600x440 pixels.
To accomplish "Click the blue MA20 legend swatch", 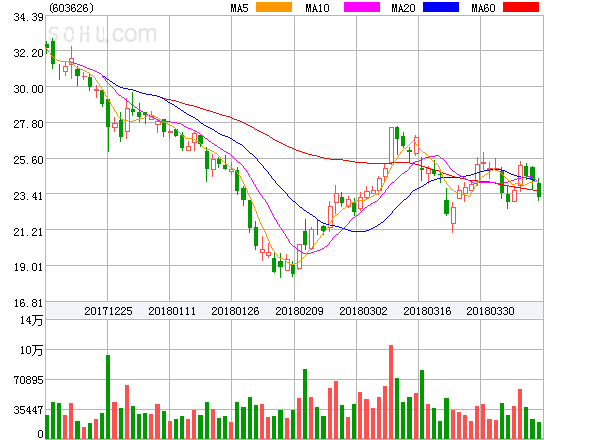I will (x=441, y=7).
